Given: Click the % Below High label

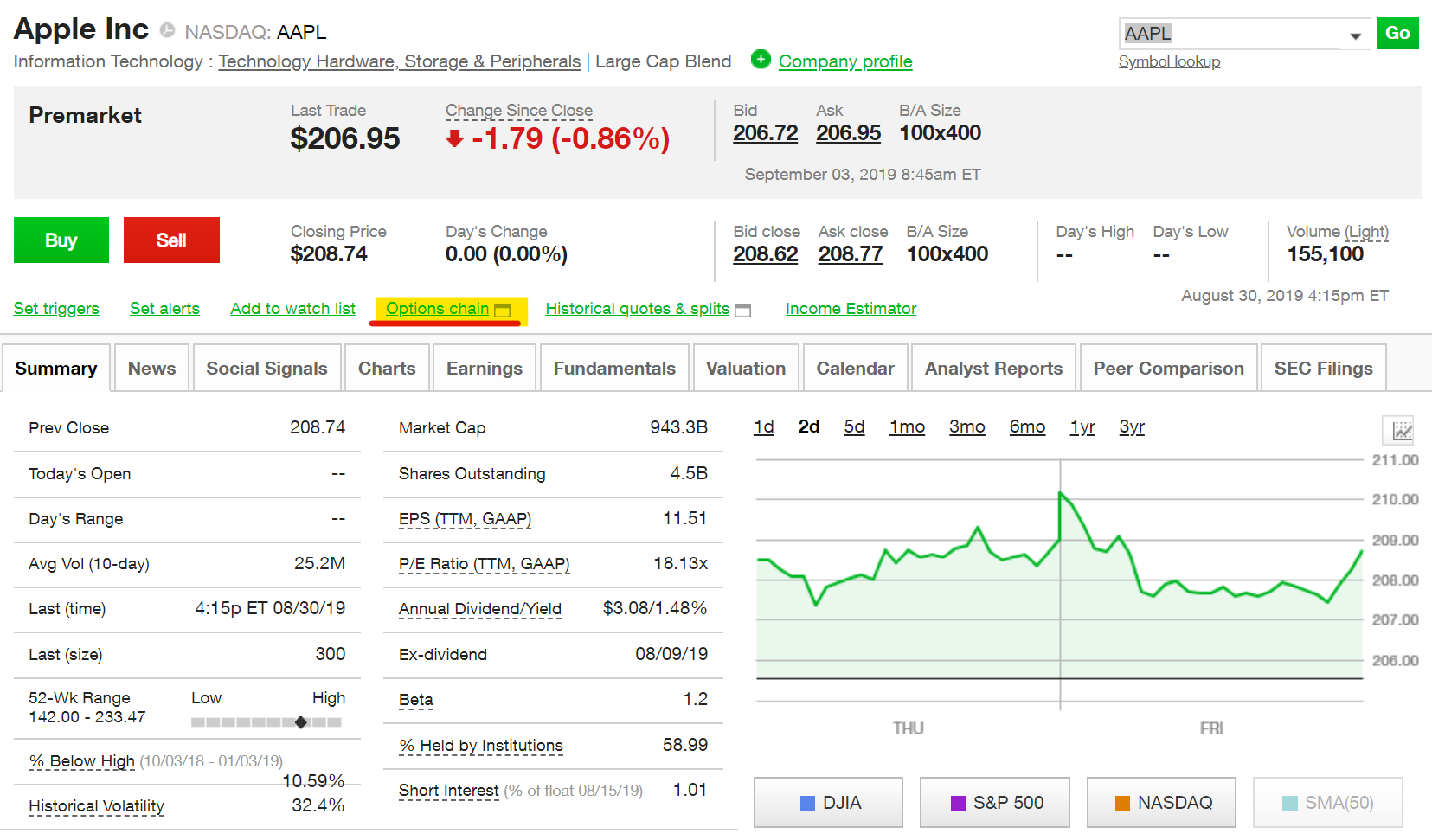Looking at the screenshot, I should (x=82, y=761).
